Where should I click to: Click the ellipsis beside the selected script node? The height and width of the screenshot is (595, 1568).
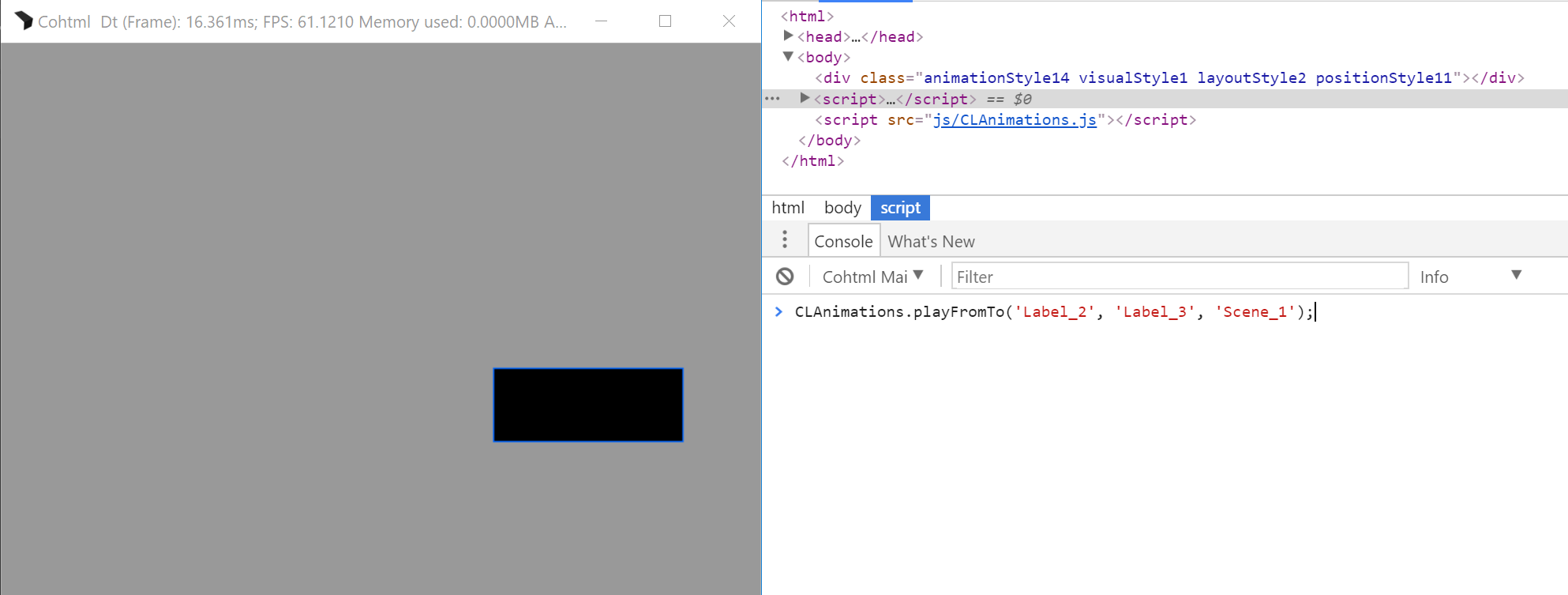point(772,99)
